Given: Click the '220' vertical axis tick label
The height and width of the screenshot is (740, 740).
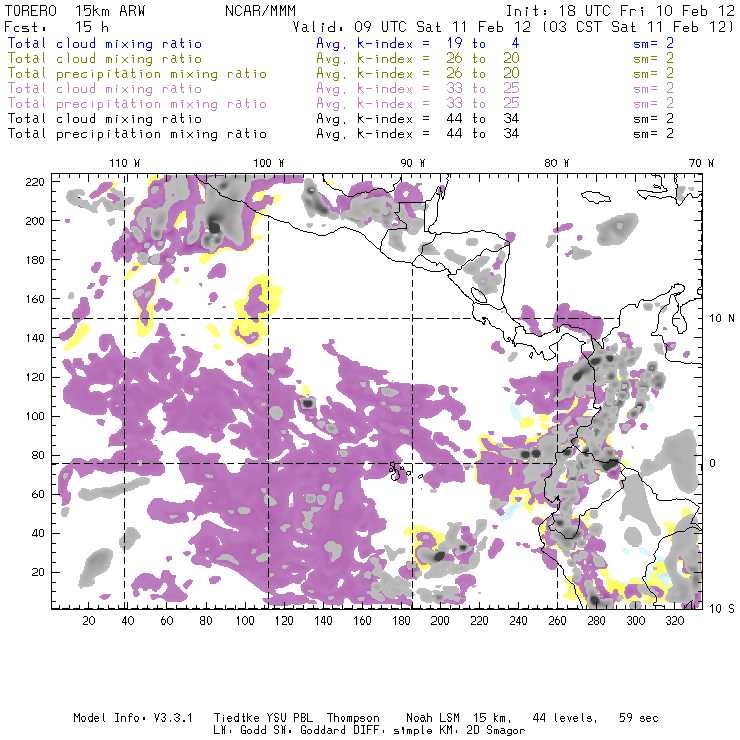Looking at the screenshot, I should click(x=35, y=182).
